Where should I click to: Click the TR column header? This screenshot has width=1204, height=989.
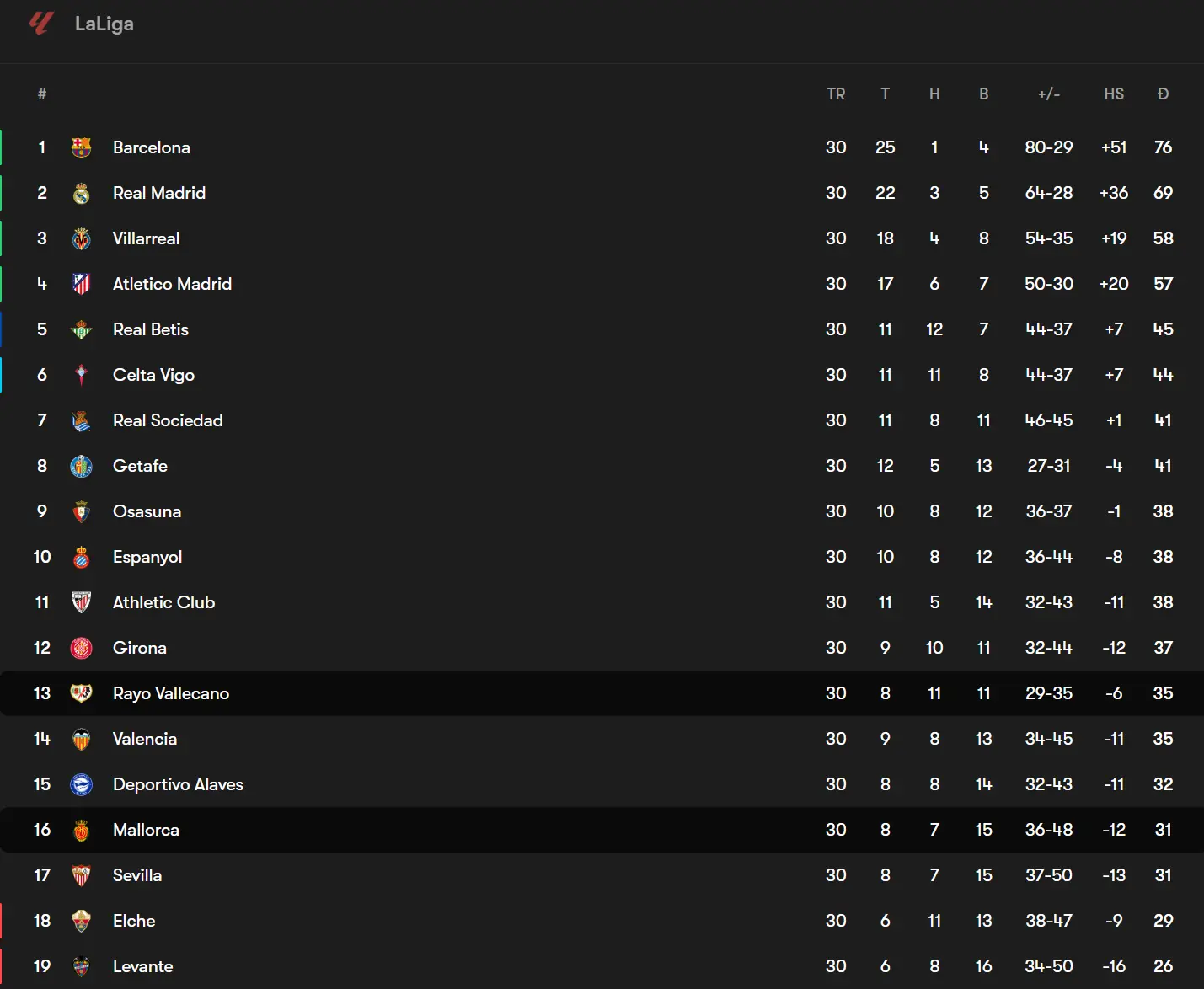pos(835,94)
